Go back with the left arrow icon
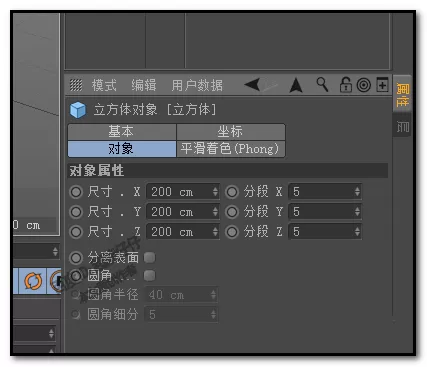Viewport: 427px width, 367px height. 252,85
